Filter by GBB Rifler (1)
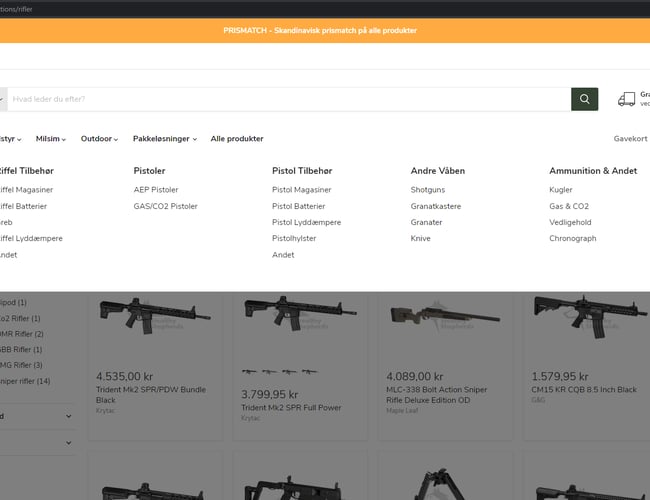 21,350
